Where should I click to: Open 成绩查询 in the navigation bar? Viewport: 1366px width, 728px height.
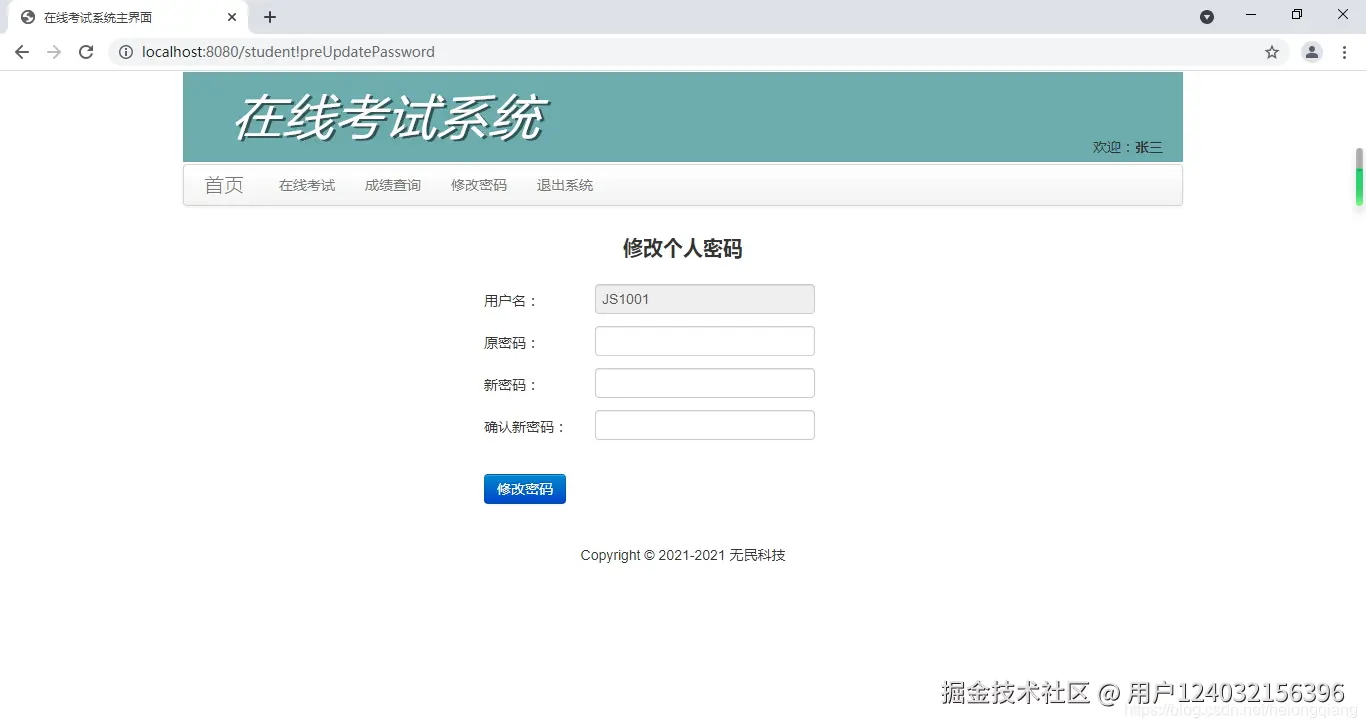[x=393, y=185]
